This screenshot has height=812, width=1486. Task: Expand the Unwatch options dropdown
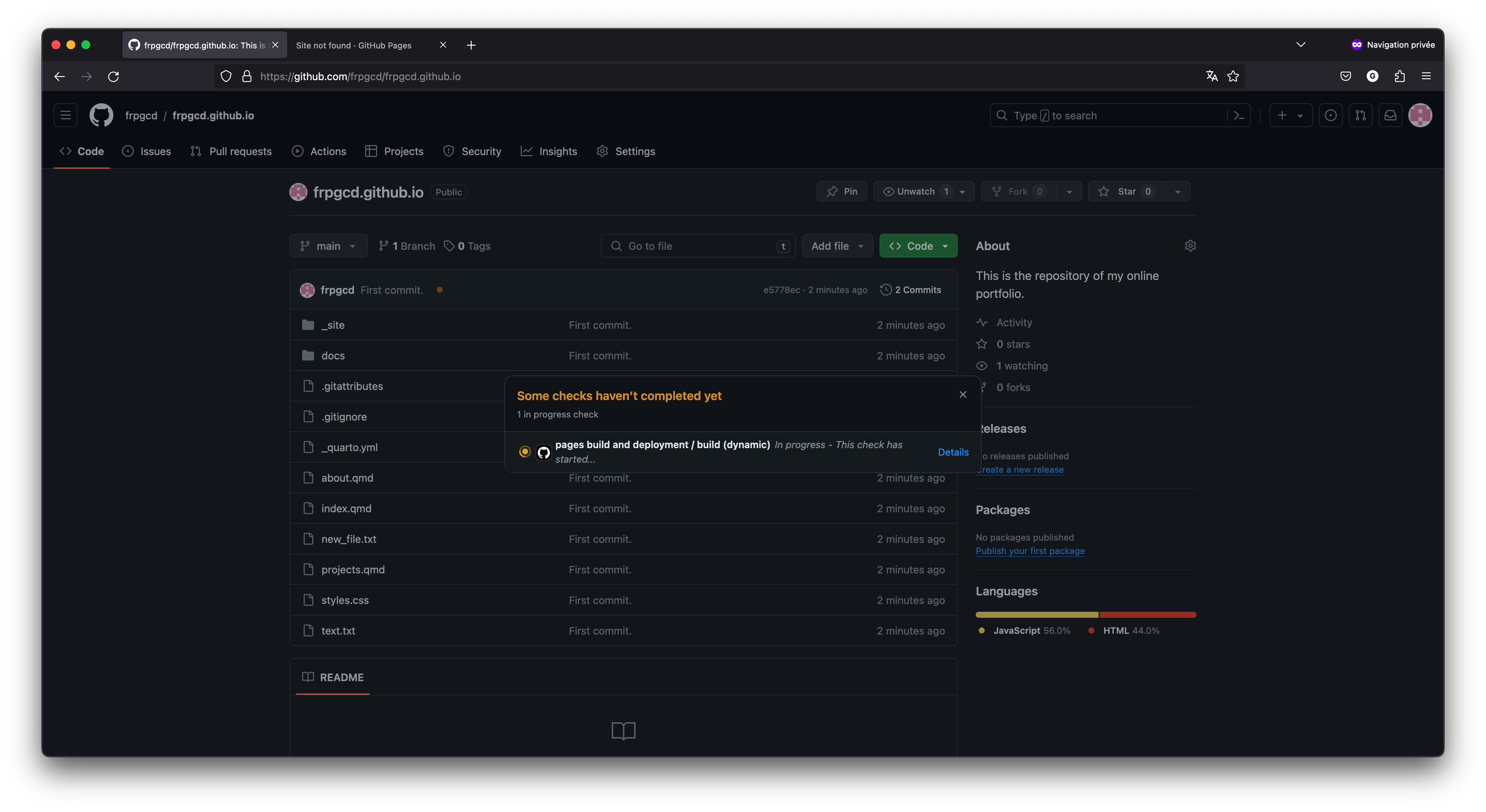click(962, 192)
